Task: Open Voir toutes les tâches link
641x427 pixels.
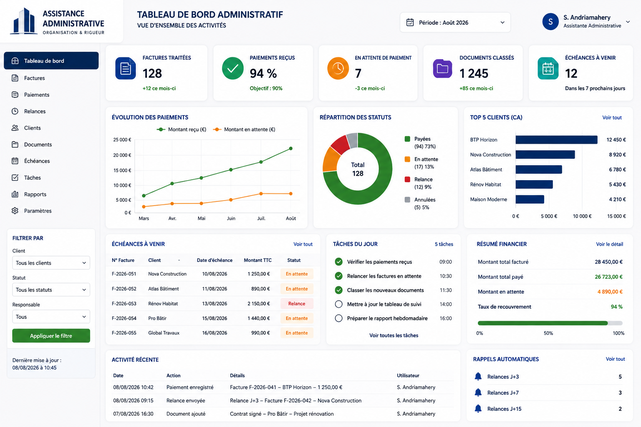Action: pyautogui.click(x=394, y=335)
